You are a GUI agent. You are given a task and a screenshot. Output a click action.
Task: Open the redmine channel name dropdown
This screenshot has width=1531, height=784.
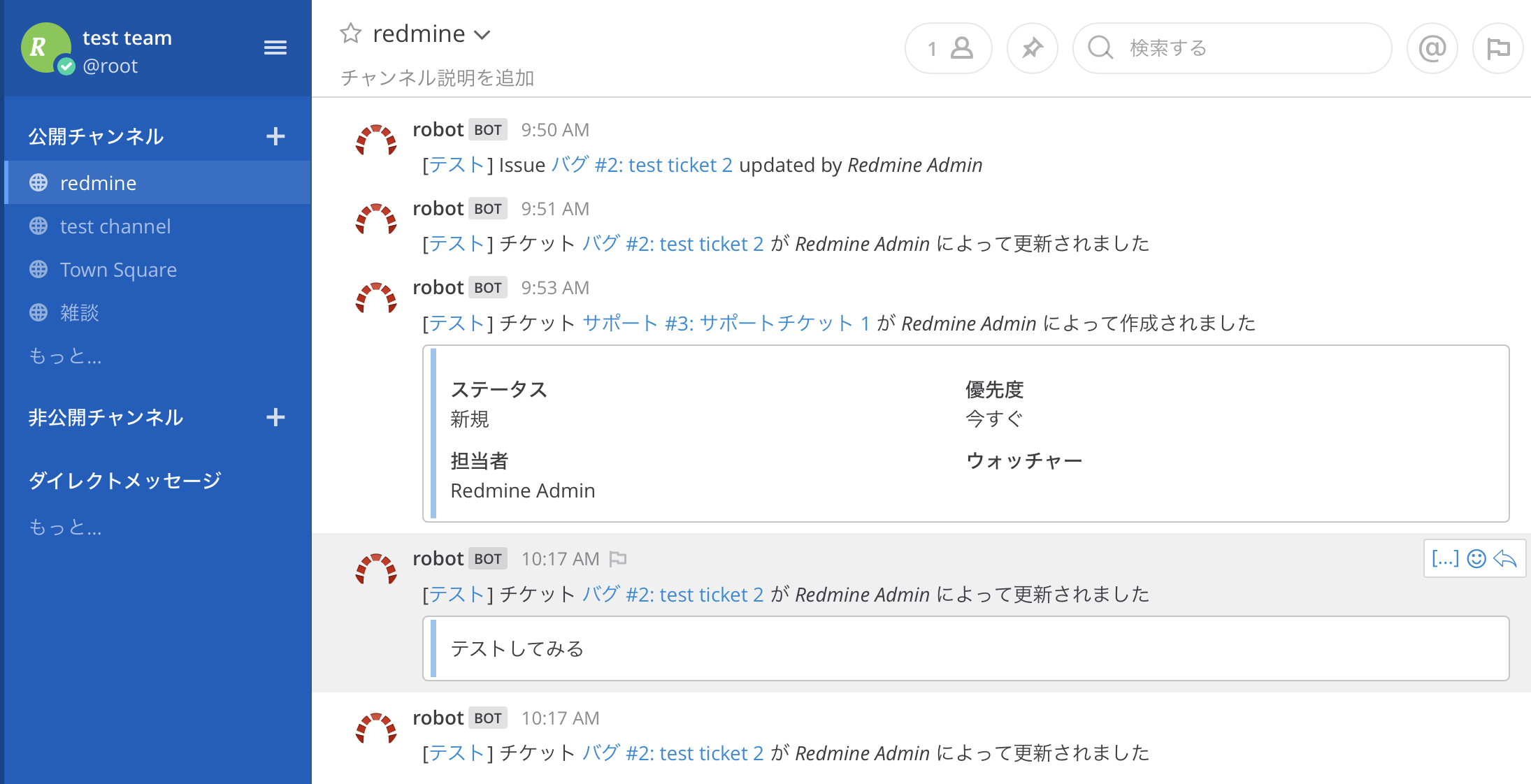tap(482, 34)
